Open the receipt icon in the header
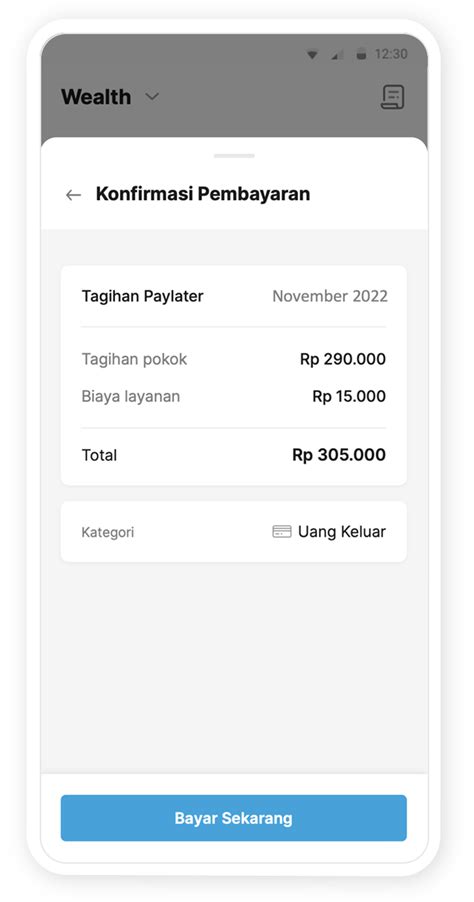The height and width of the screenshot is (902, 474). [392, 97]
